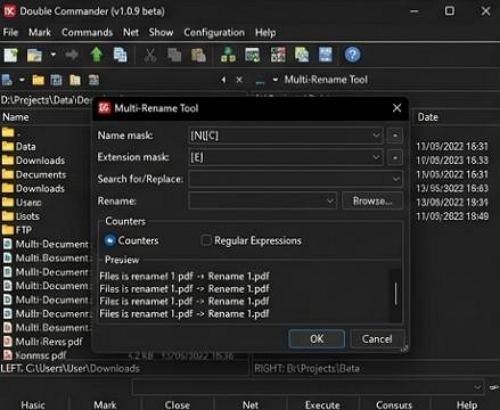500x410 pixels.
Task: Click the open folder toolbar icon
Action: (x=34, y=55)
